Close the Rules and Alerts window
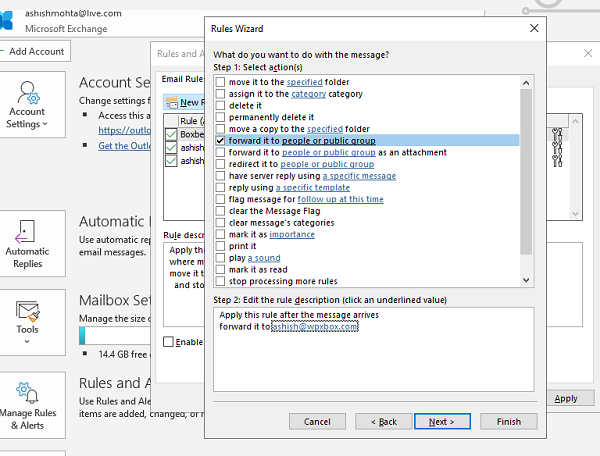 click(x=588, y=53)
